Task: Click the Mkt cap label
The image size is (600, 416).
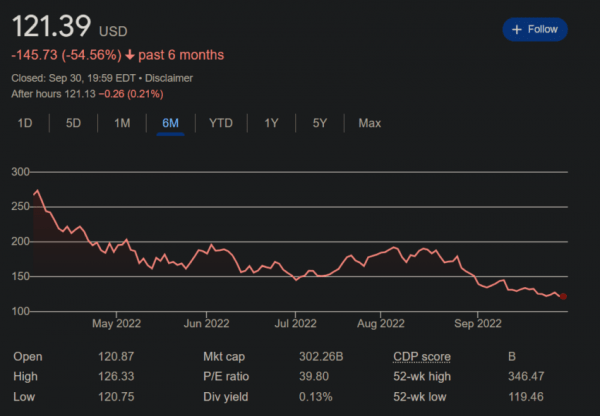Action: (225, 357)
